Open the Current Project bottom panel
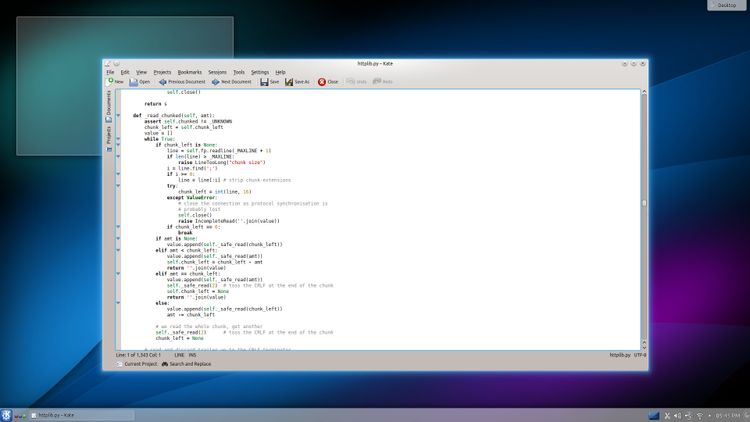This screenshot has height=422, width=750. coord(137,364)
